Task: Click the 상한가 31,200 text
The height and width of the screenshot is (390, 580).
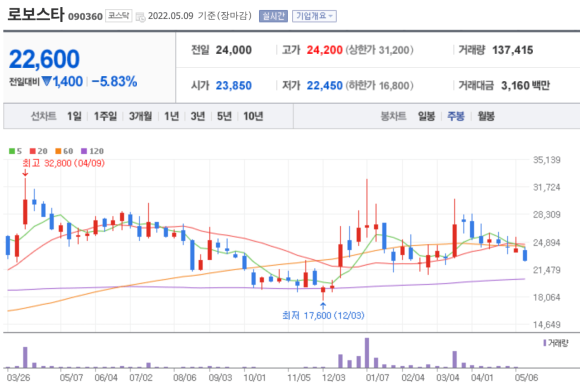Action: click(380, 50)
